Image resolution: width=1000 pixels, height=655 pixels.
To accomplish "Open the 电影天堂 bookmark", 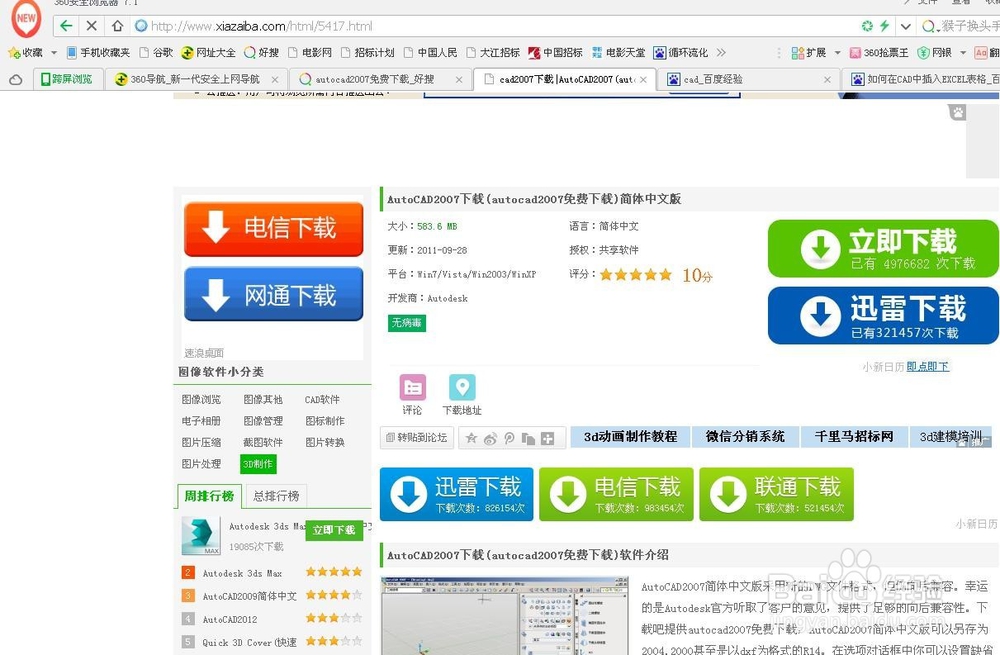I will point(619,52).
